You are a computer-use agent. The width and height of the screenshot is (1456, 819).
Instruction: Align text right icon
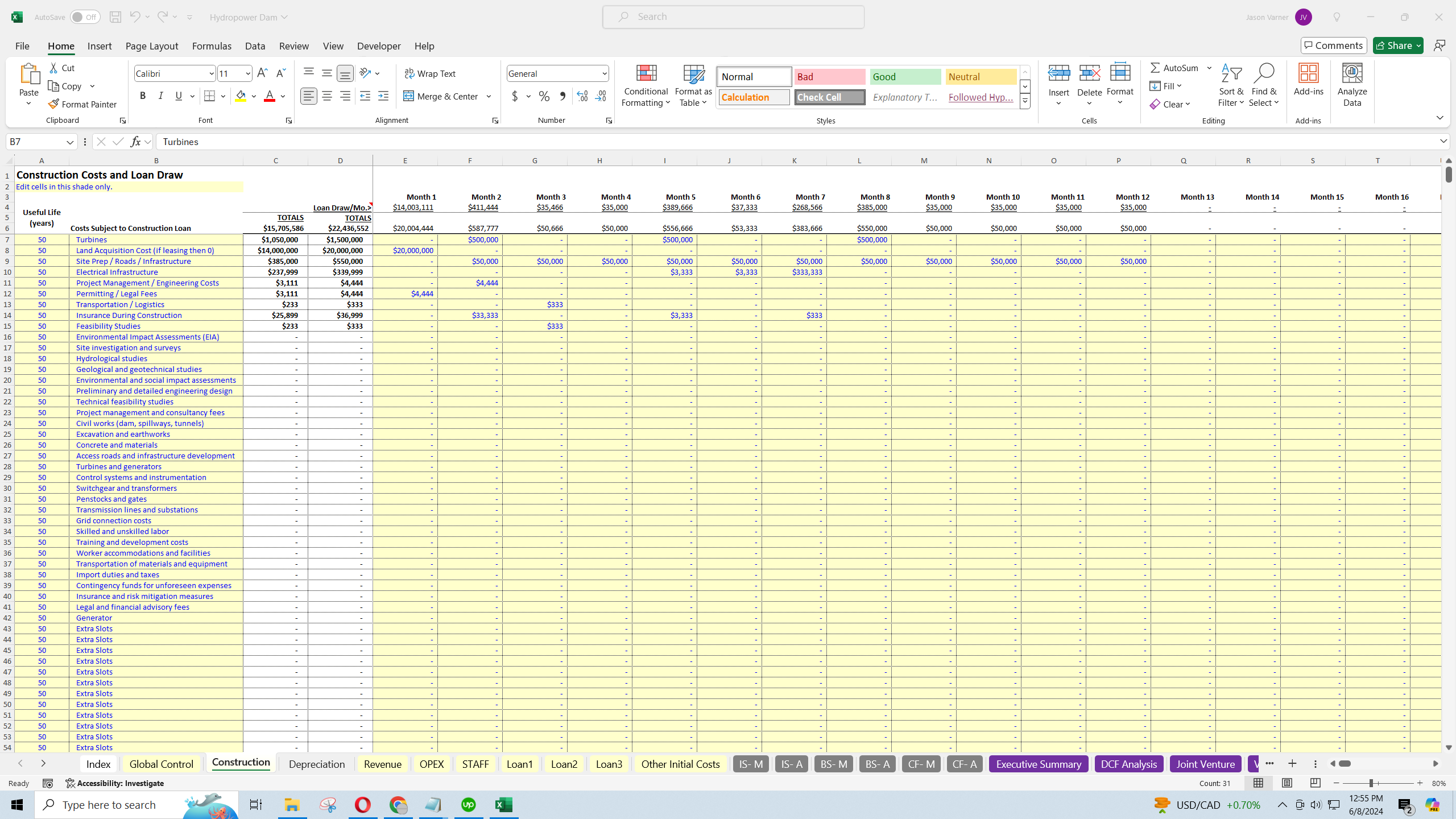tap(345, 96)
